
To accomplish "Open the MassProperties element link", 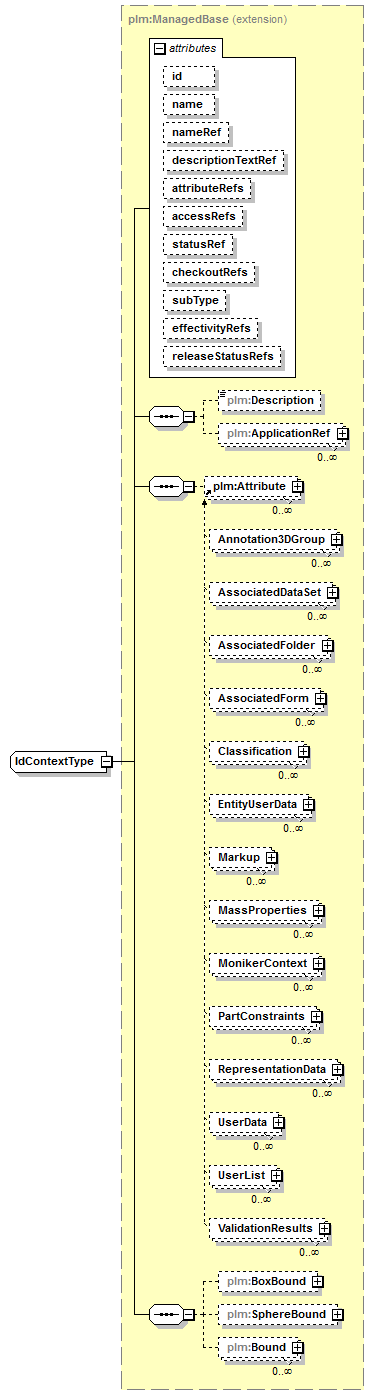I will click(262, 910).
